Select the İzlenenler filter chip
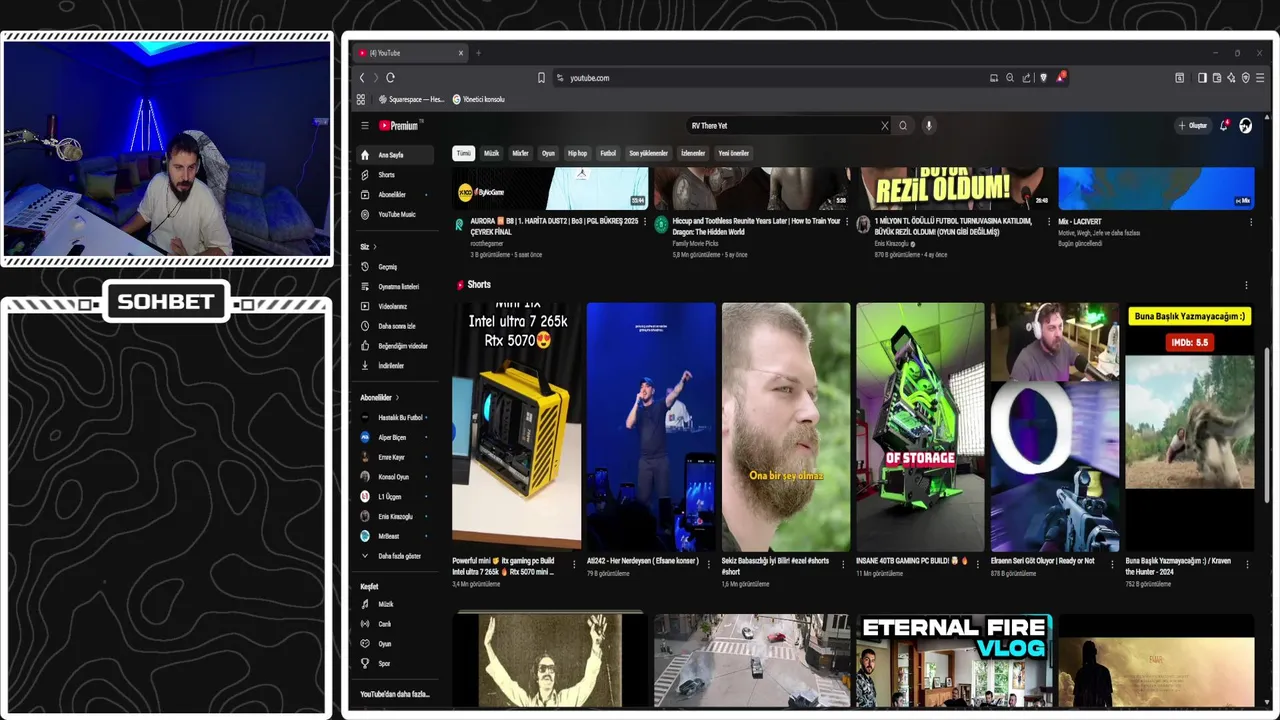Viewport: 1280px width, 720px height. [x=693, y=153]
